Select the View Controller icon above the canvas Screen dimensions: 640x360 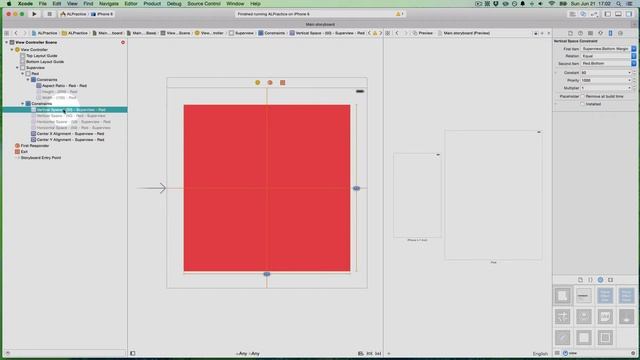click(x=258, y=82)
